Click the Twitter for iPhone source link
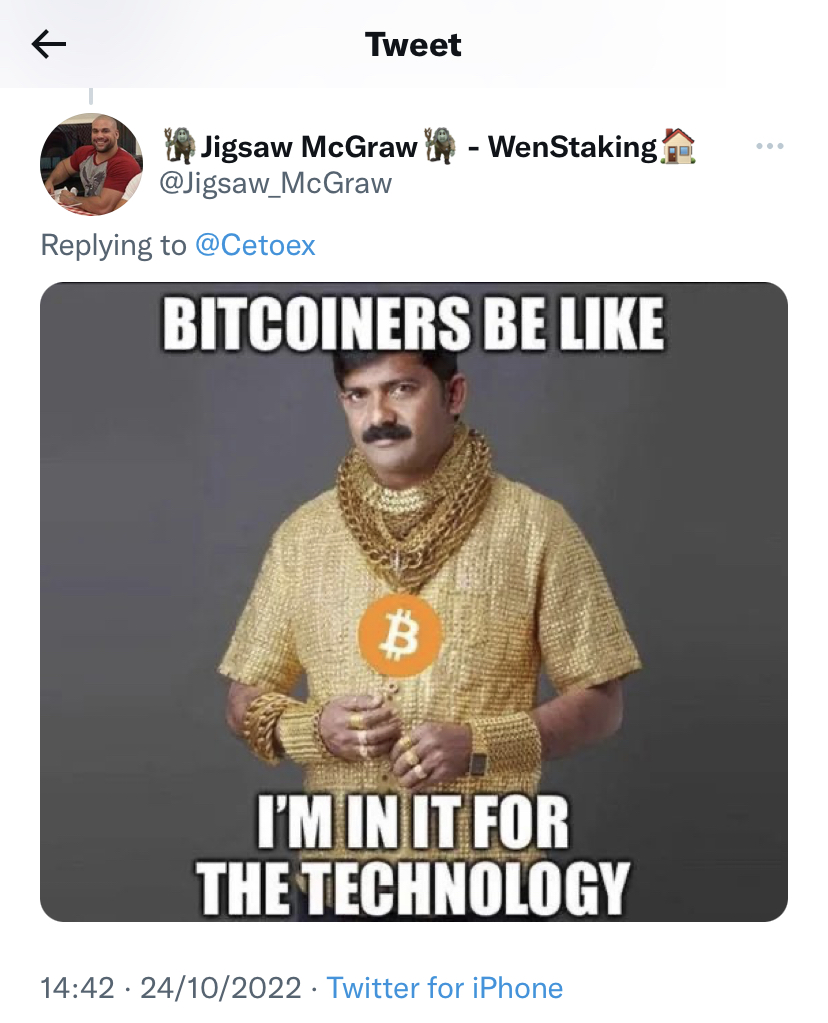Viewport: 828px width, 1023px height. pyautogui.click(x=444, y=988)
